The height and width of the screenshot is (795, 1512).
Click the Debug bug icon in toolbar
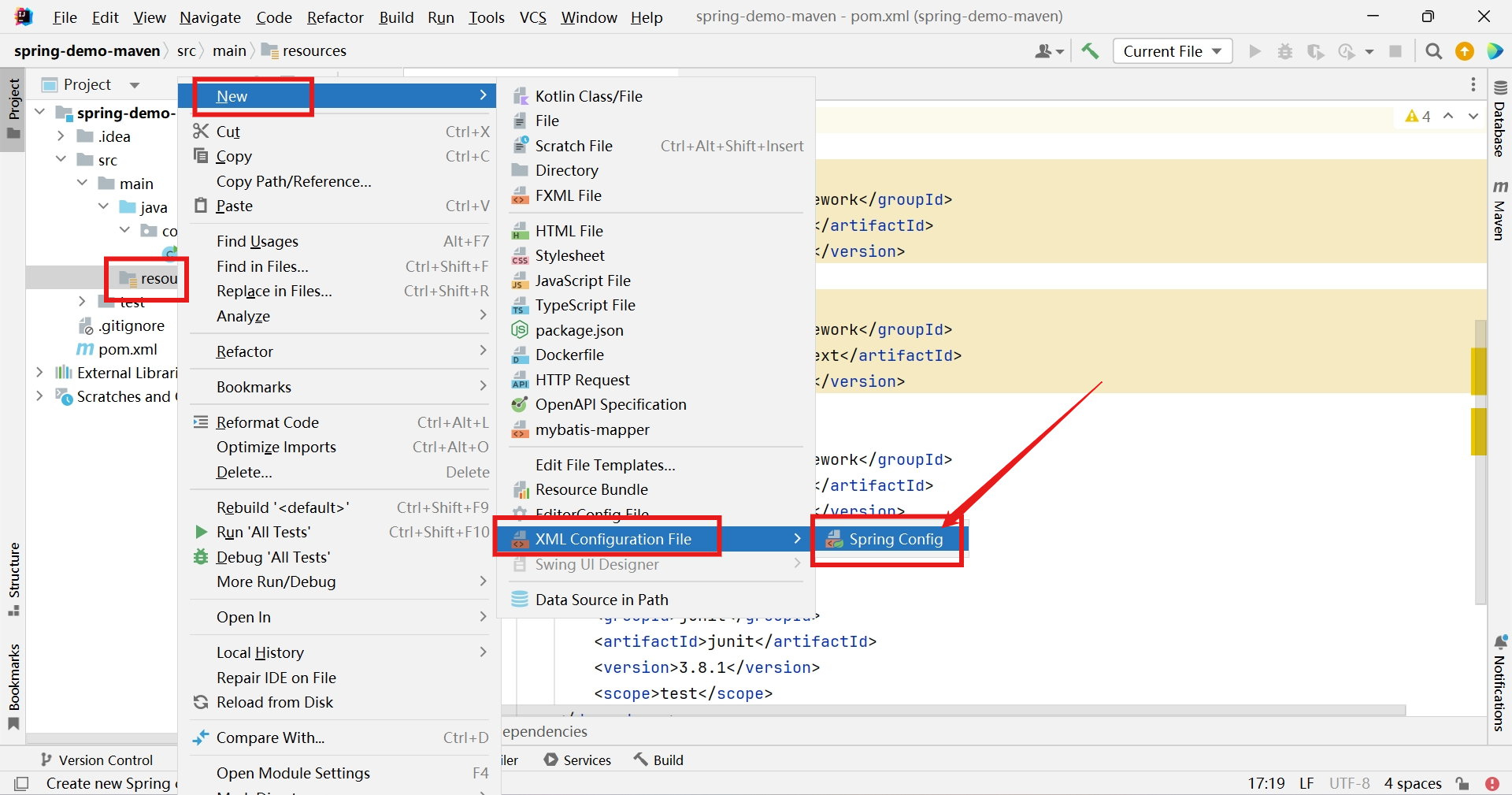[1285, 51]
